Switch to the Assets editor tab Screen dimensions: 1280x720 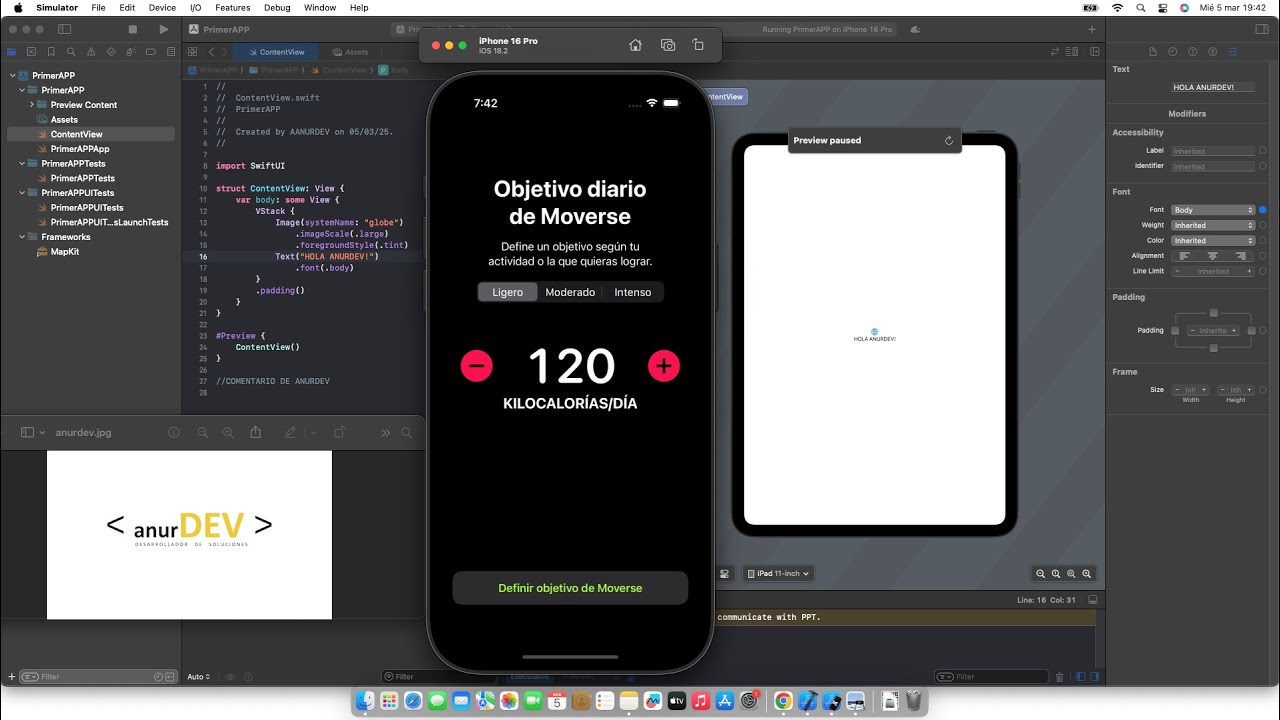point(351,52)
